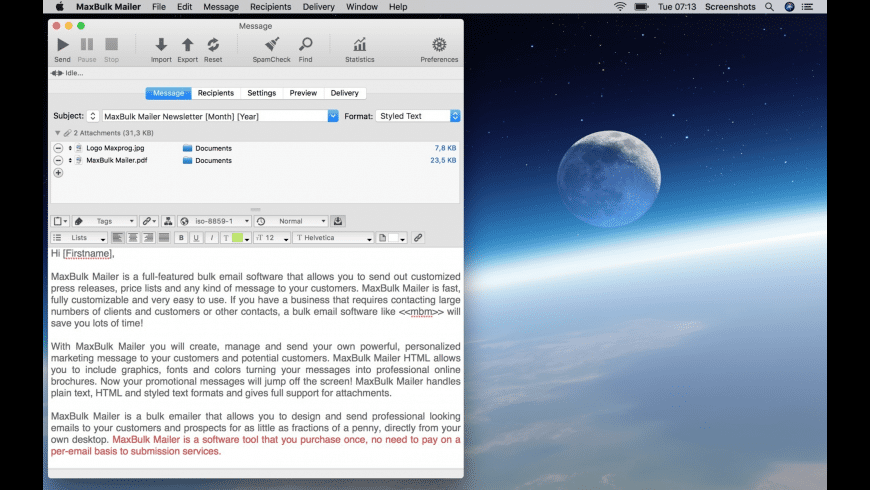Open the Window menu
The width and height of the screenshot is (870, 490).
pos(362,7)
